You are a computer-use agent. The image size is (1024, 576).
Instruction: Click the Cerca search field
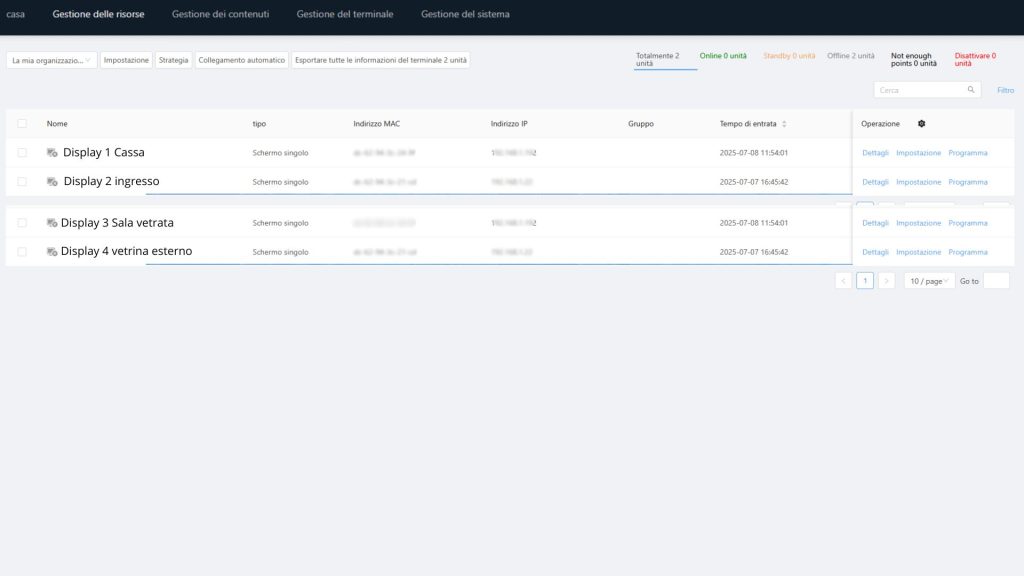920,90
